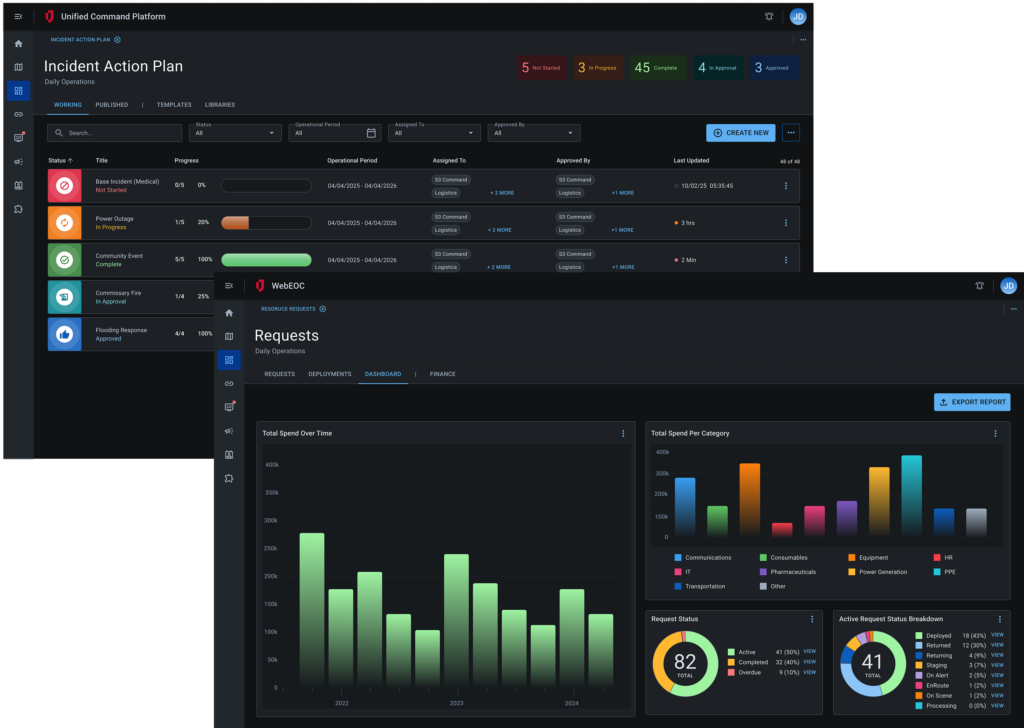
Task: Open row options for Community Event
Action: click(x=786, y=260)
